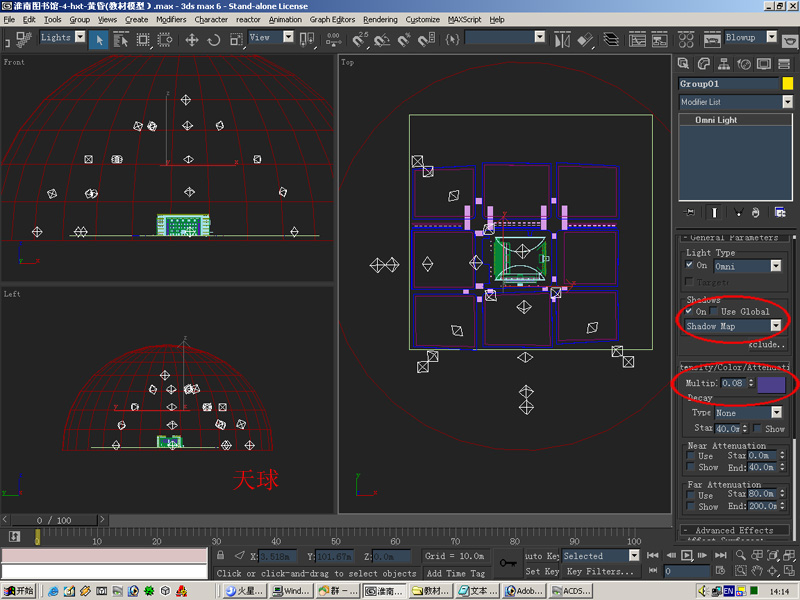Click the yellow object color swatch

(x=788, y=83)
